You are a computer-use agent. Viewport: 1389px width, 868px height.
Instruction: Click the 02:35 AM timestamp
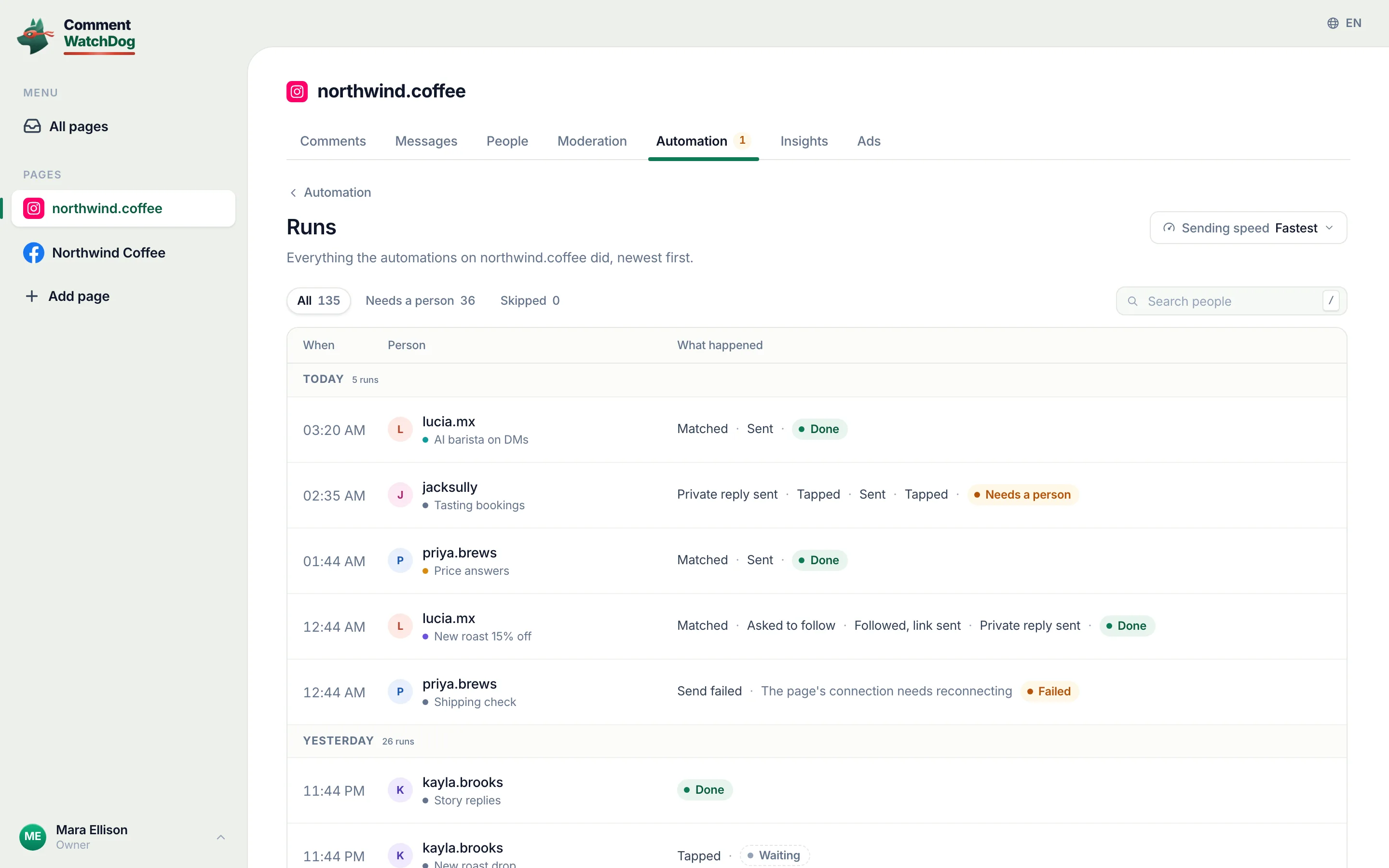pos(334,495)
